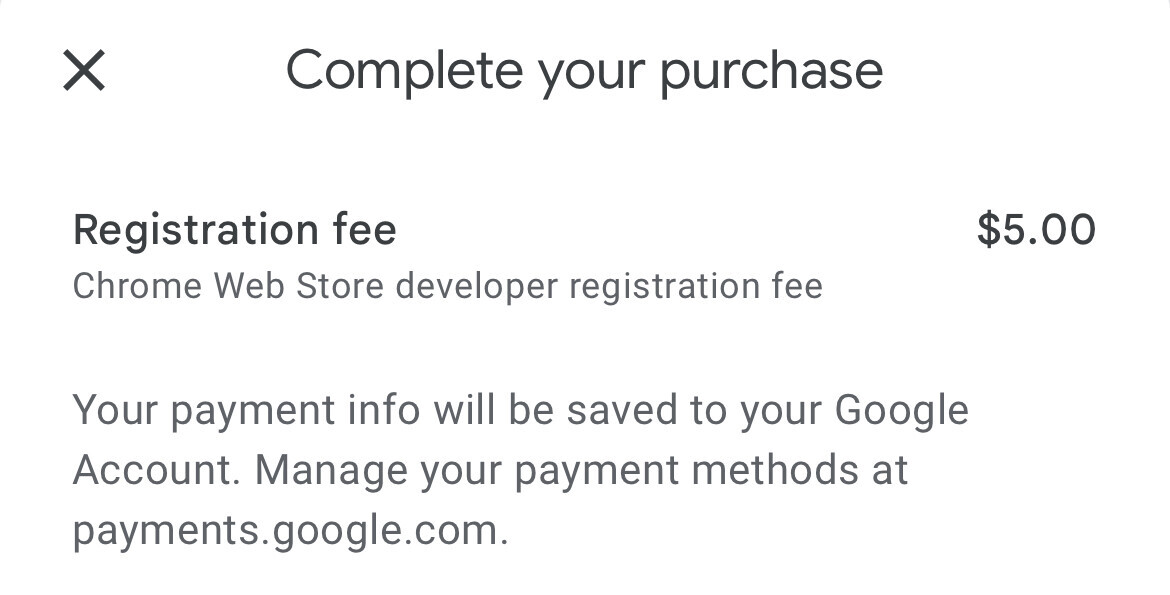Click the $5.00 price amount
This screenshot has width=1170, height=595.
point(1036,229)
